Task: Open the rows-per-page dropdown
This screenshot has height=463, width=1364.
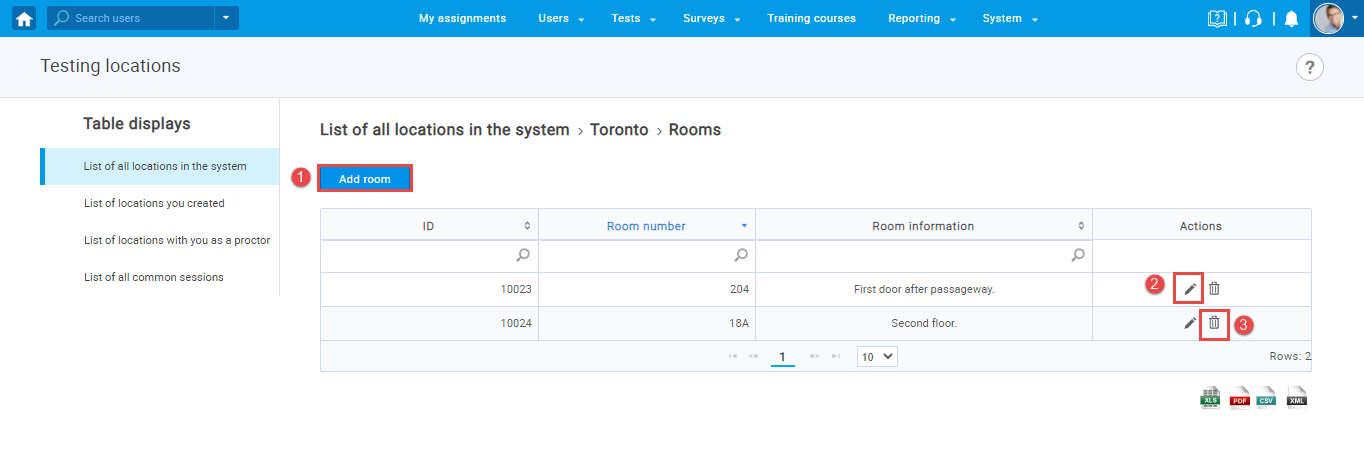Action: [877, 356]
